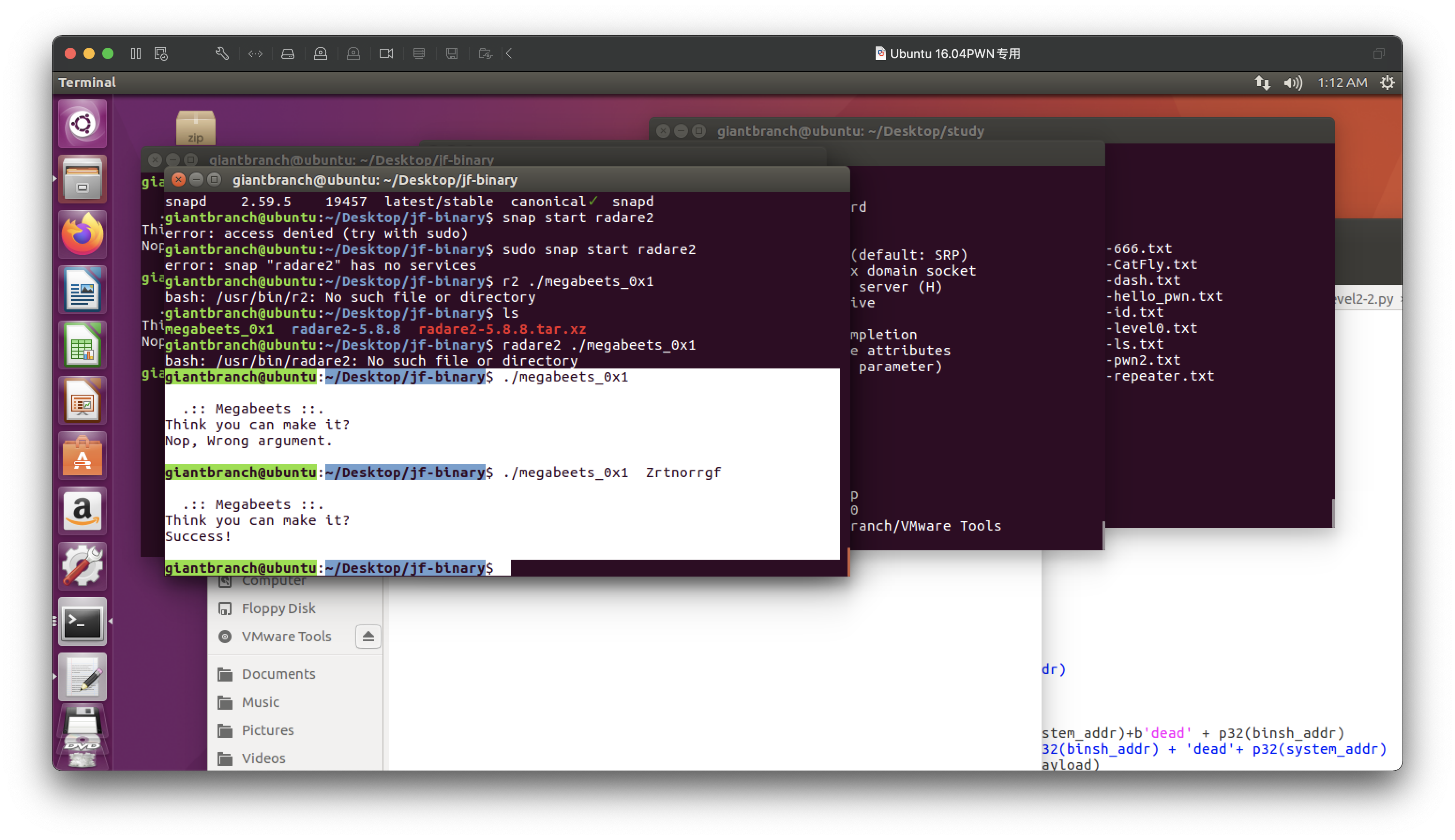
Task: Launch Ubuntu Software Center icon
Action: click(x=82, y=455)
